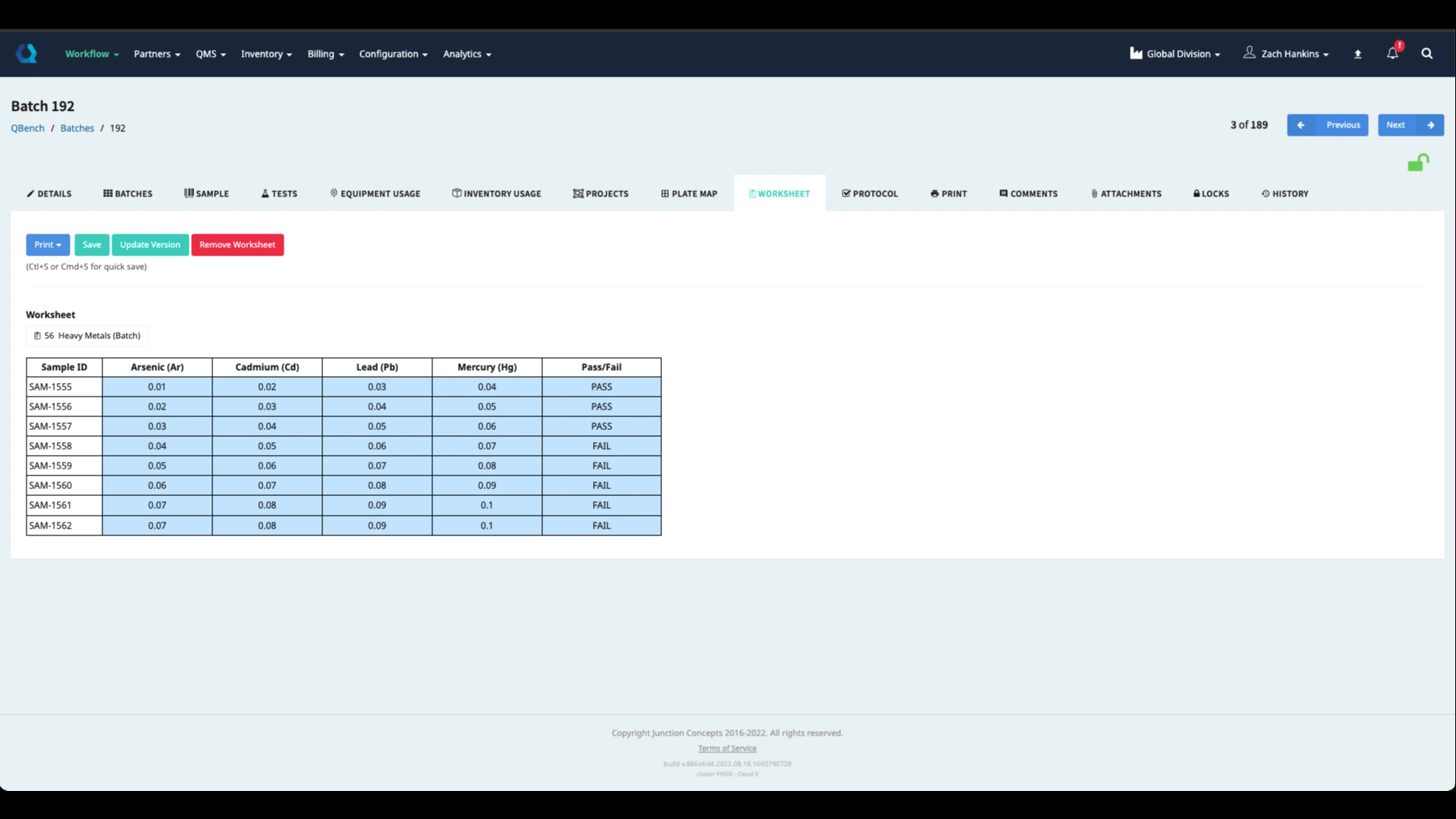The height and width of the screenshot is (819, 1456).
Task: Toggle the green unlock padlock icon
Action: [1417, 162]
